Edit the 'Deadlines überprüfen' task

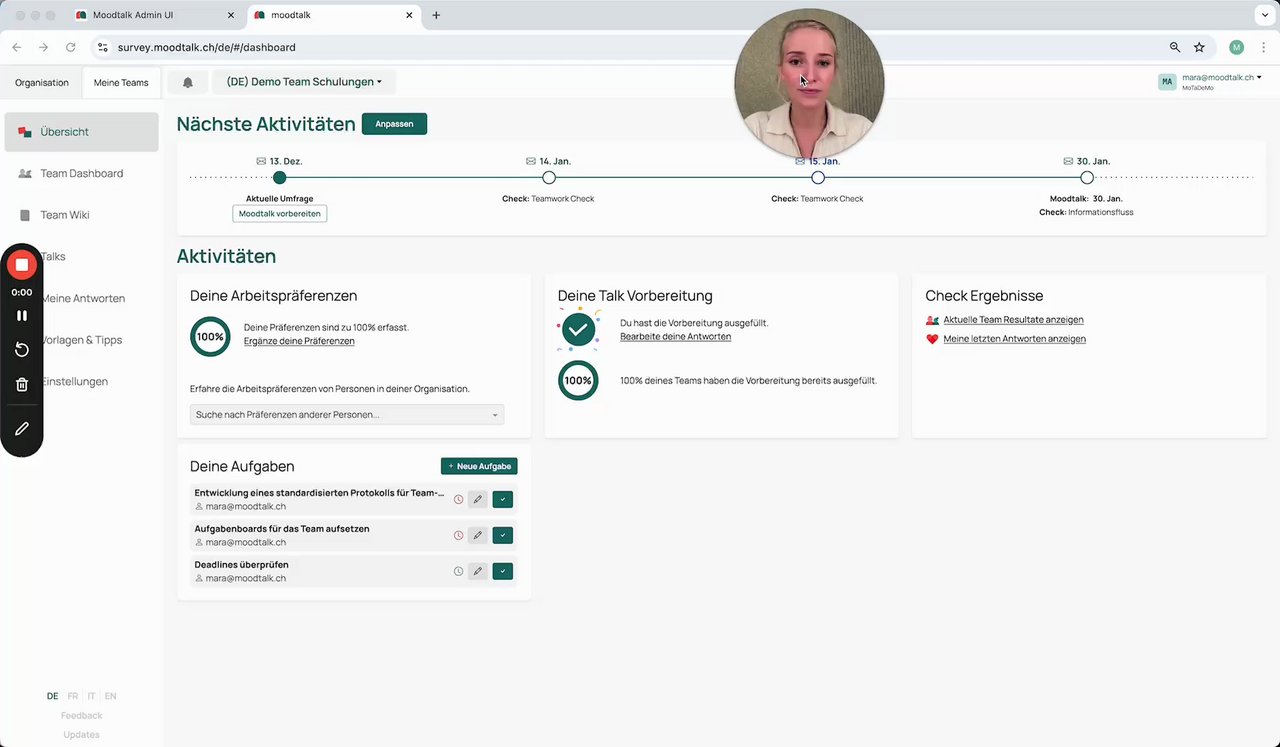[x=478, y=571]
